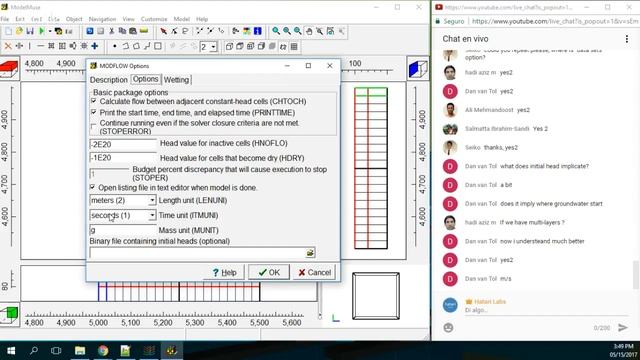This screenshot has width=640, height=360.
Task: Open emoji picker in live chat
Action: click(448, 328)
